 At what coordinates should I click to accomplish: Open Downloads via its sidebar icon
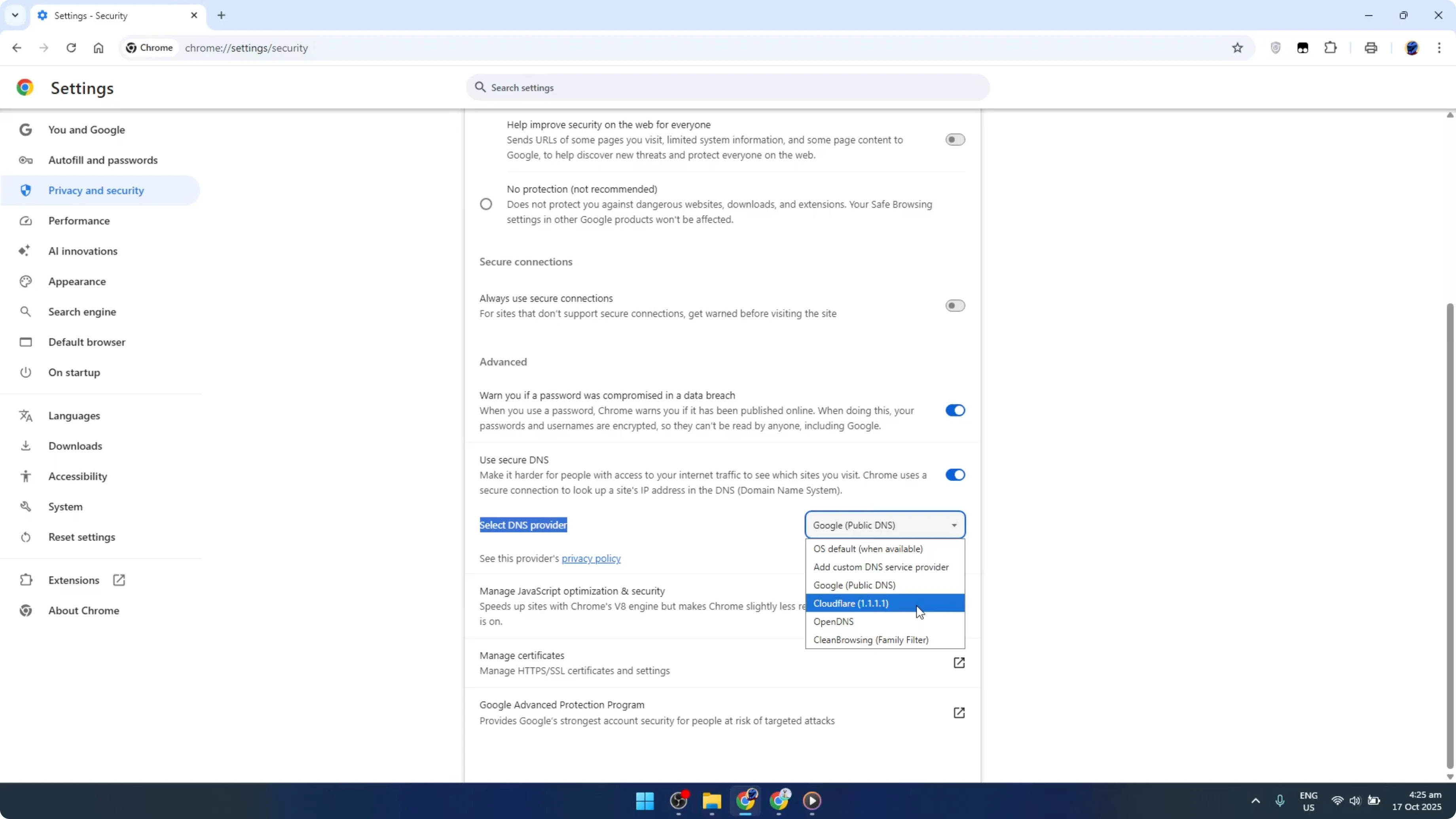tap(25, 446)
